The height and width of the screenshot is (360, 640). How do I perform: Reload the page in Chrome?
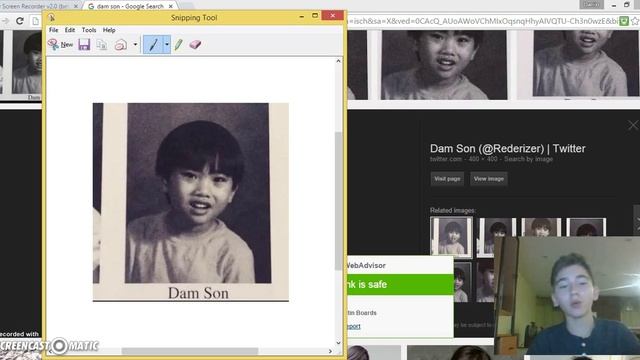pyautogui.click(x=20, y=21)
